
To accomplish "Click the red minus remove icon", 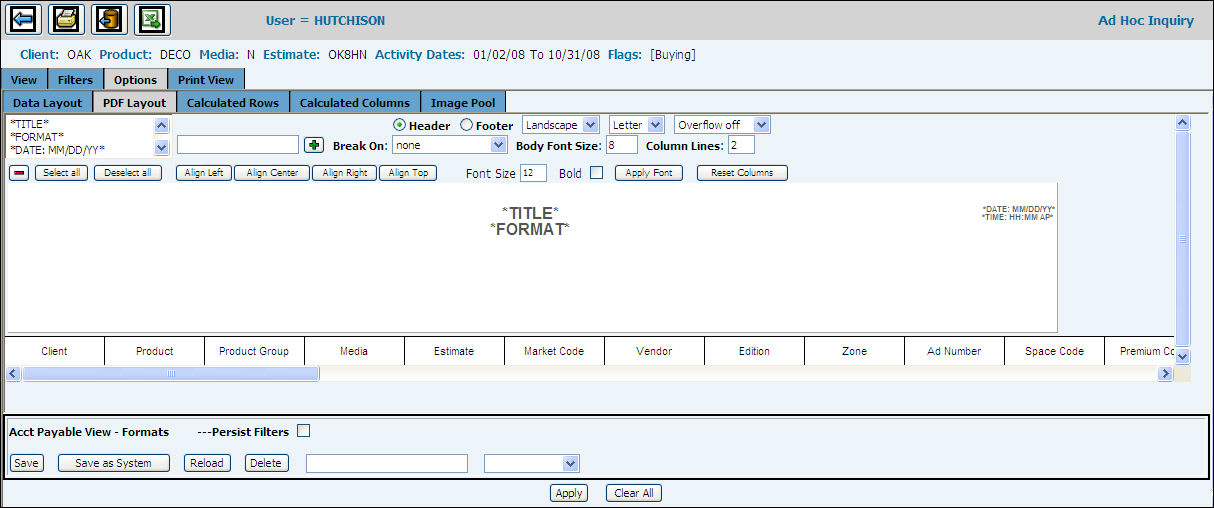I will click(19, 173).
